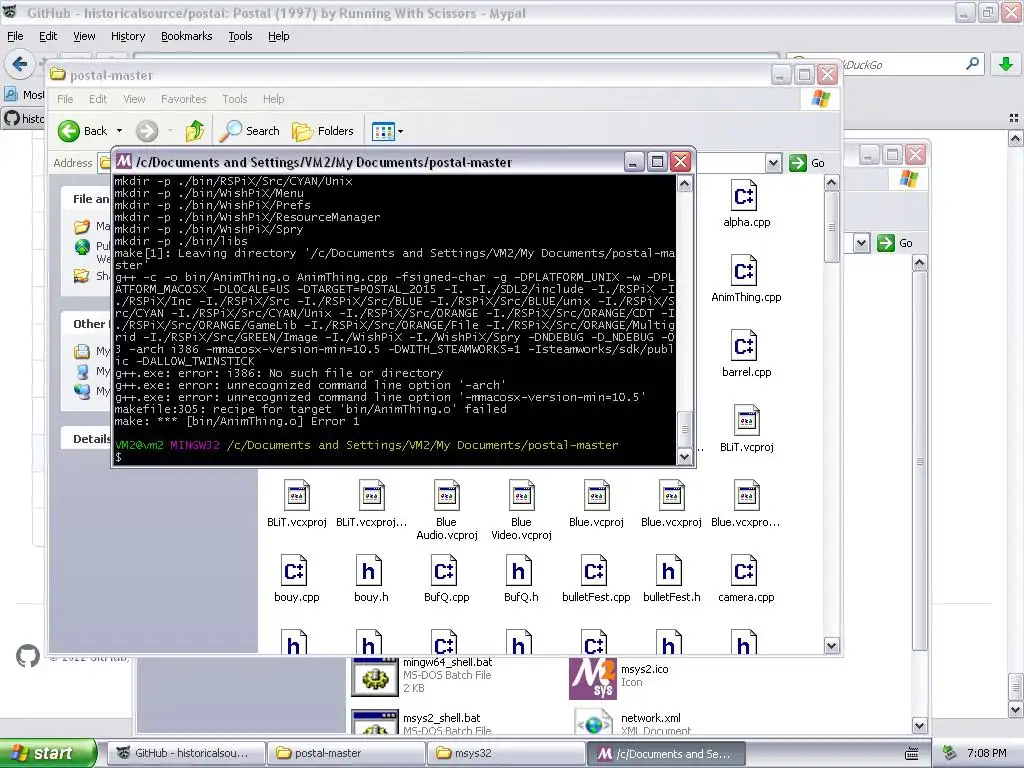Viewport: 1024px width, 768px height.
Task: Switch to msys32 taskbar button
Action: (x=506, y=754)
